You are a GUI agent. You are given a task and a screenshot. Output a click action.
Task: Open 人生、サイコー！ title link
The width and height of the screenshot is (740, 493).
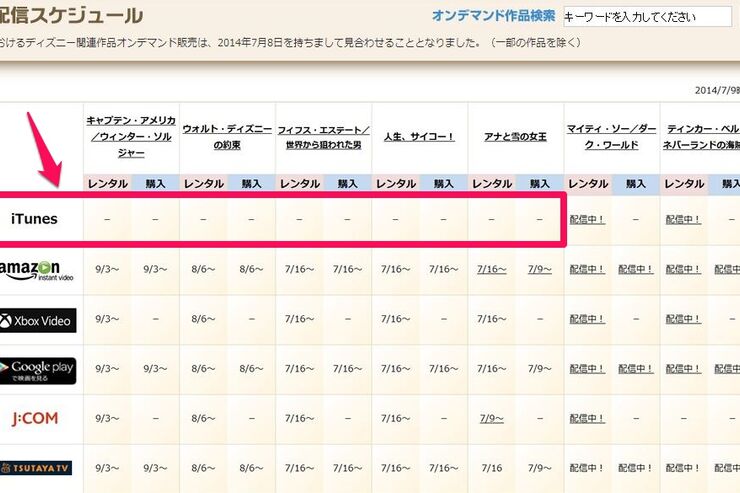click(419, 137)
